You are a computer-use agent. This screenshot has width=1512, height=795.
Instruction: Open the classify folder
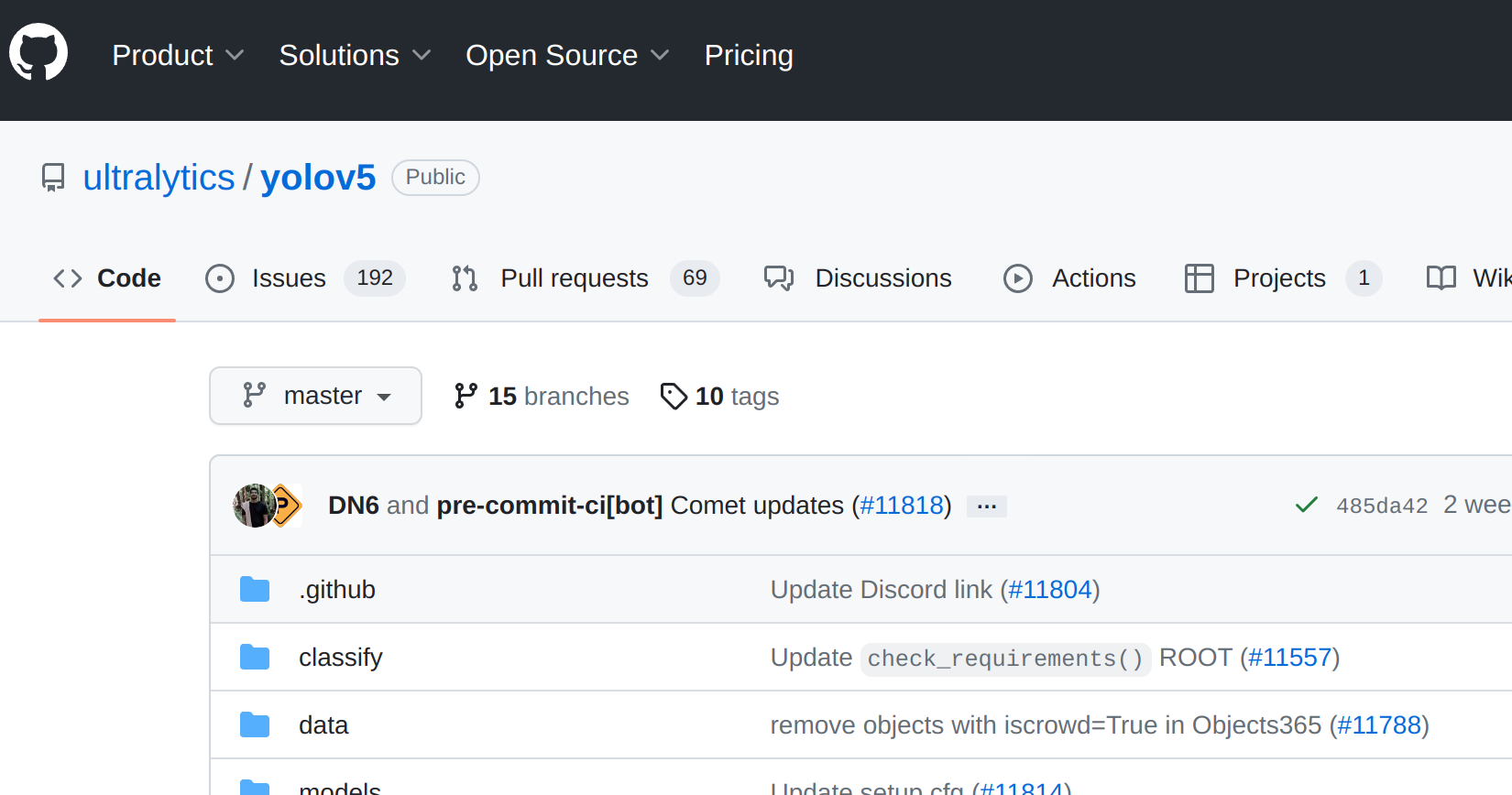pyautogui.click(x=341, y=658)
